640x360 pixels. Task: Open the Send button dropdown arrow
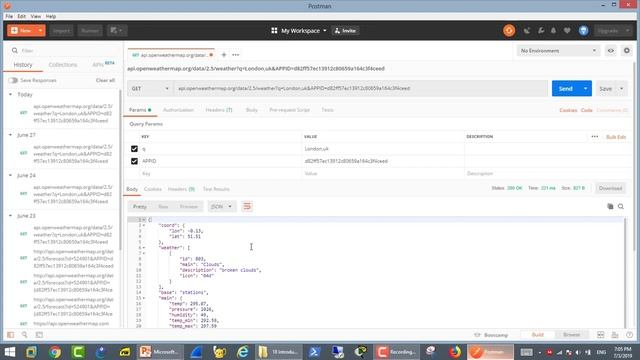tap(585, 89)
